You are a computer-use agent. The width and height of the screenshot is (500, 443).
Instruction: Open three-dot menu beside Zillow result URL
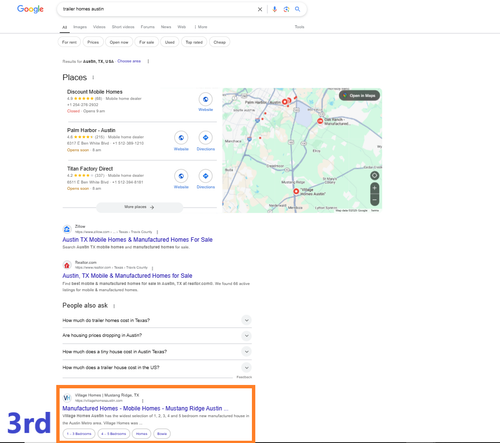point(157,232)
